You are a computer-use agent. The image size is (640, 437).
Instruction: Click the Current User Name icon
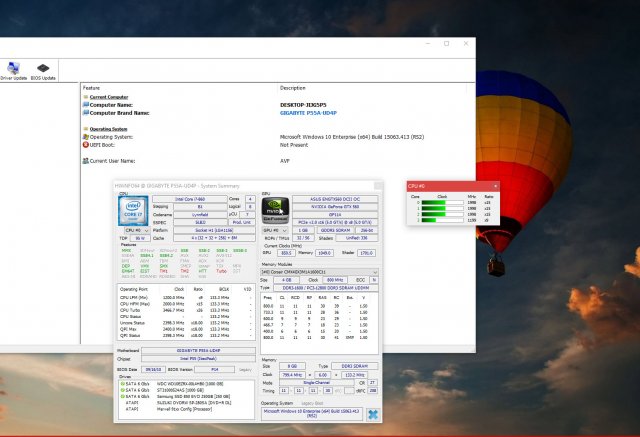86,160
